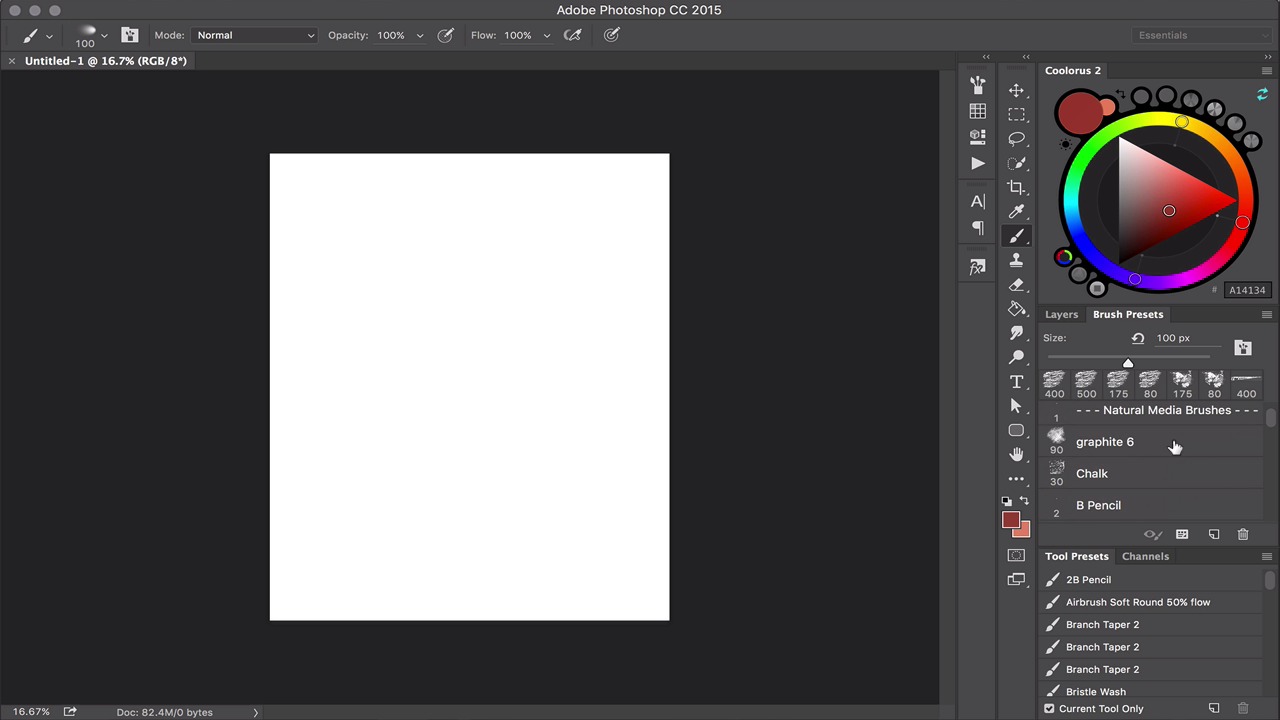
Task: Select the Quick Selection tool
Action: [1016, 163]
